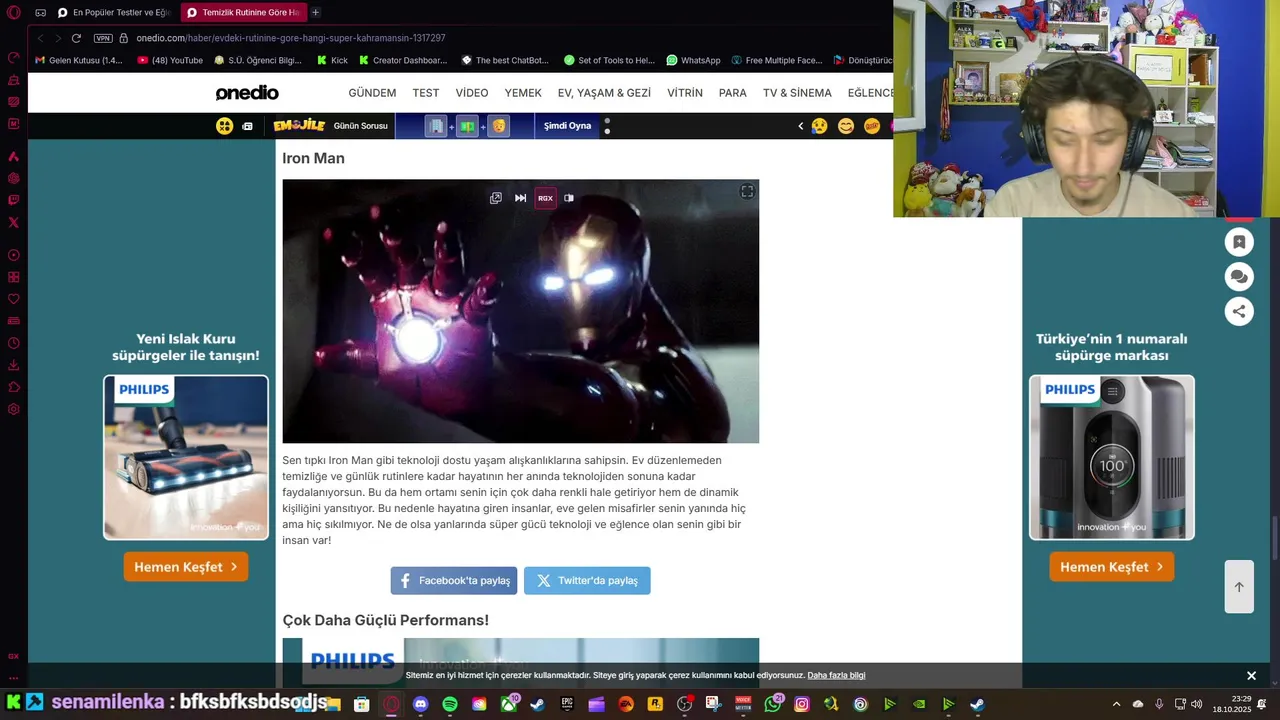The image size is (1280, 720).
Task: Open the Twitch sidebar panel
Action: coord(13,200)
